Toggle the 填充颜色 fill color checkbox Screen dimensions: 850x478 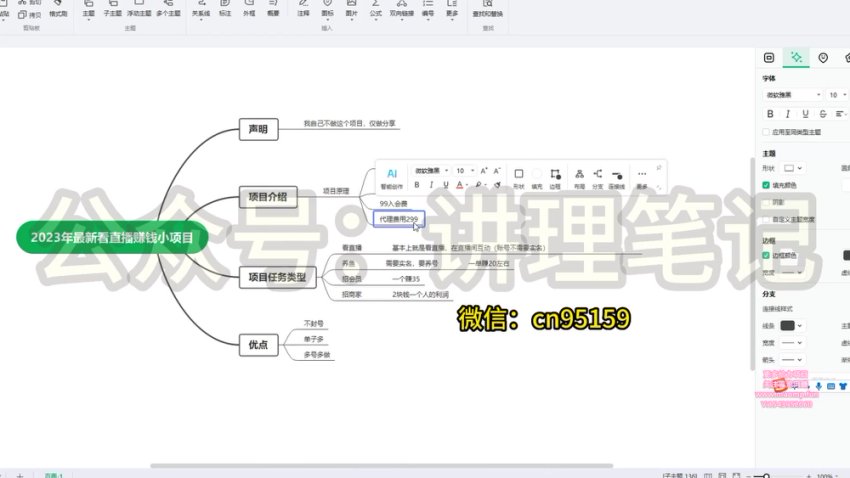767,185
